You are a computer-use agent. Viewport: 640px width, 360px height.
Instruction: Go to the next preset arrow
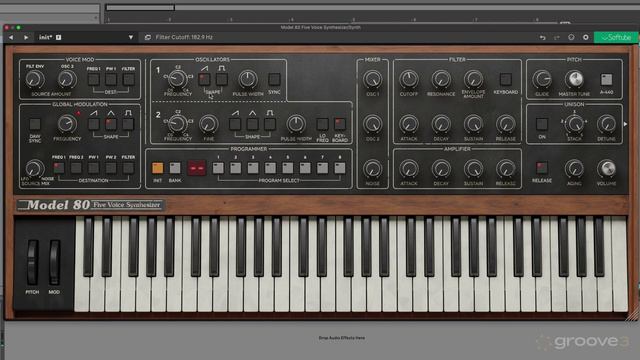(x=26, y=37)
